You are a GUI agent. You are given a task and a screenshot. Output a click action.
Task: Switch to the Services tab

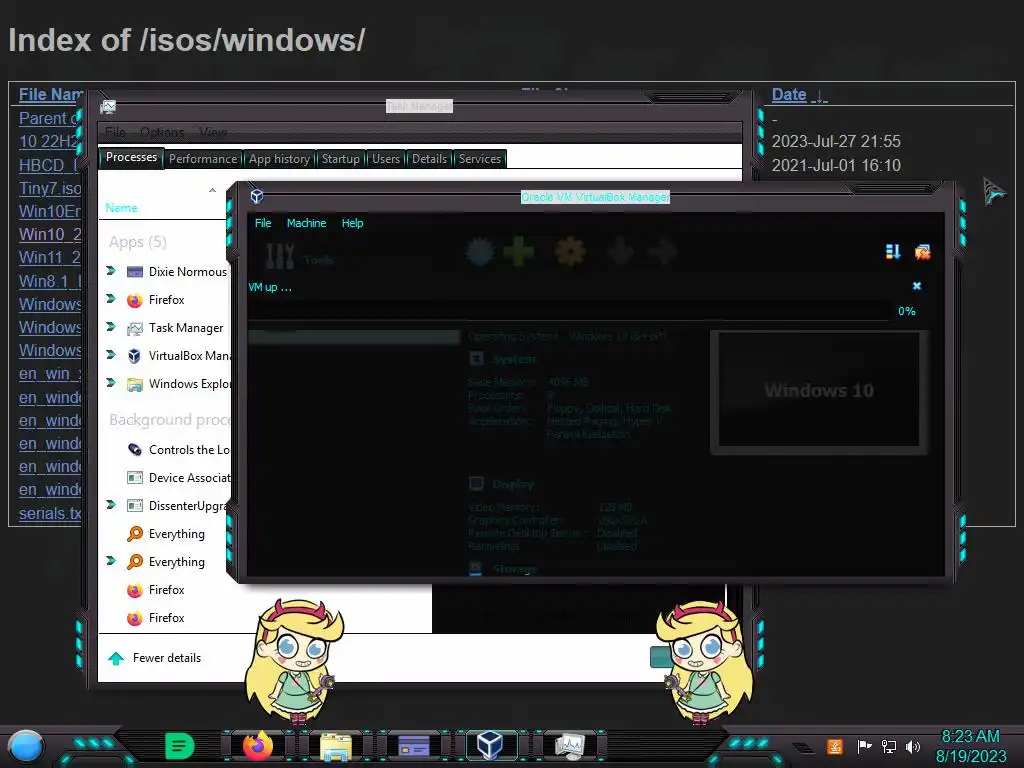pos(480,159)
